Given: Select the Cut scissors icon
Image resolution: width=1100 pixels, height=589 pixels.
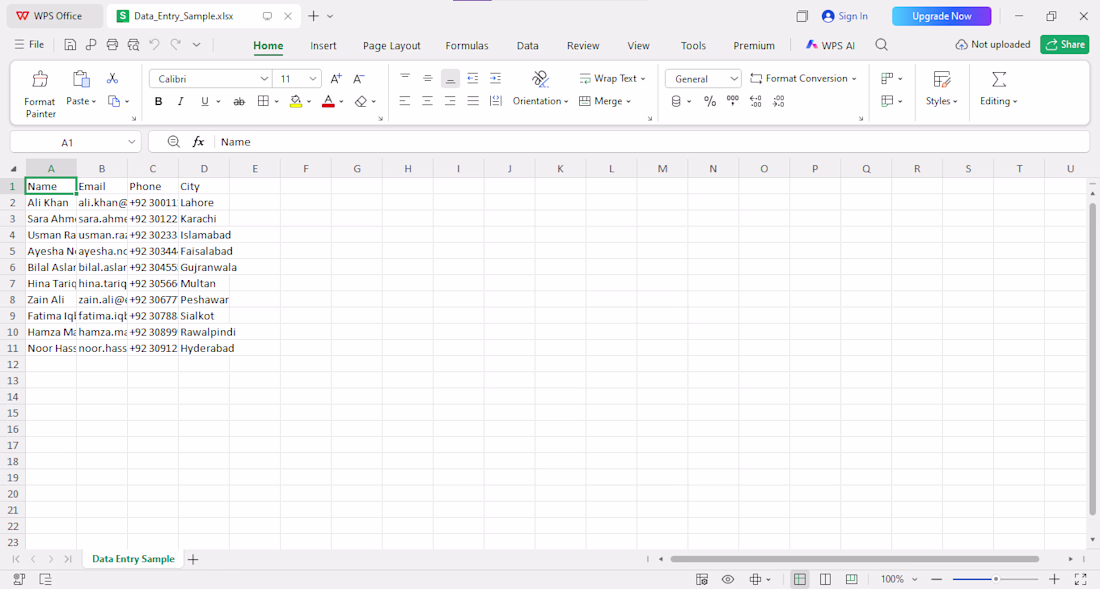Looking at the screenshot, I should coord(112,79).
